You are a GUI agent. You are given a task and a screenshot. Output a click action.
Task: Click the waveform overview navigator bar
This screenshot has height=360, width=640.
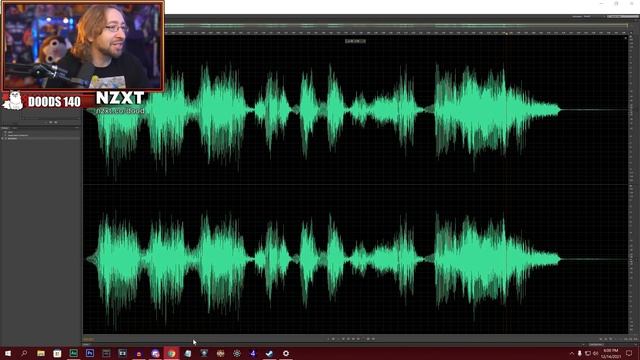tap(396, 26)
